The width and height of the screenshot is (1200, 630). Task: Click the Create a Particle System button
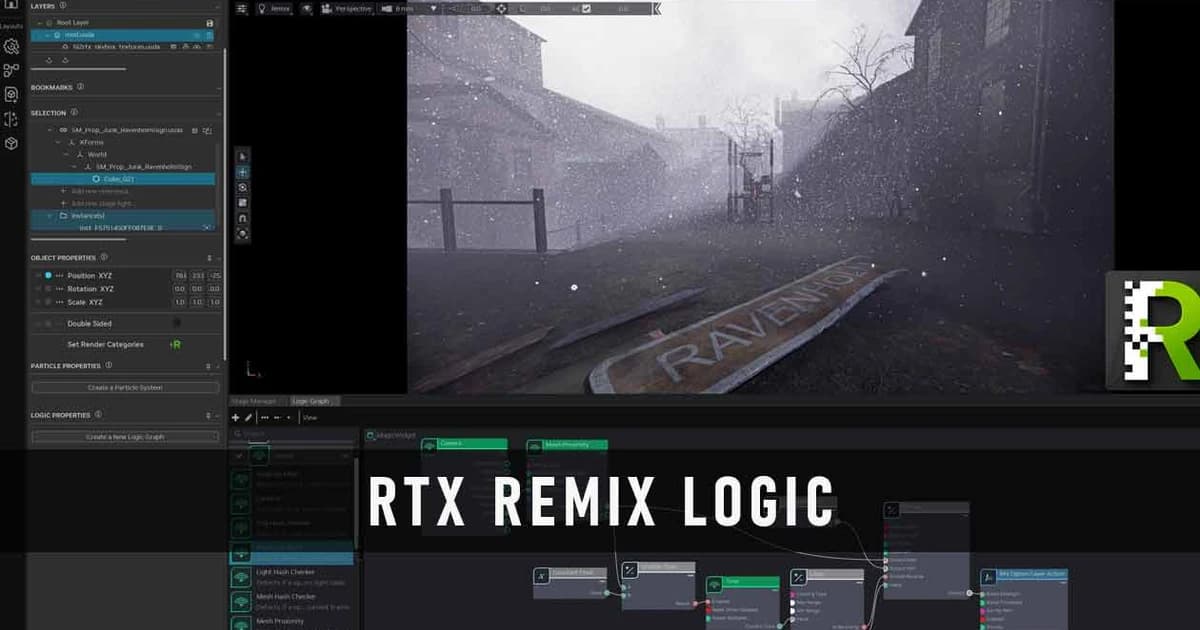click(x=125, y=387)
